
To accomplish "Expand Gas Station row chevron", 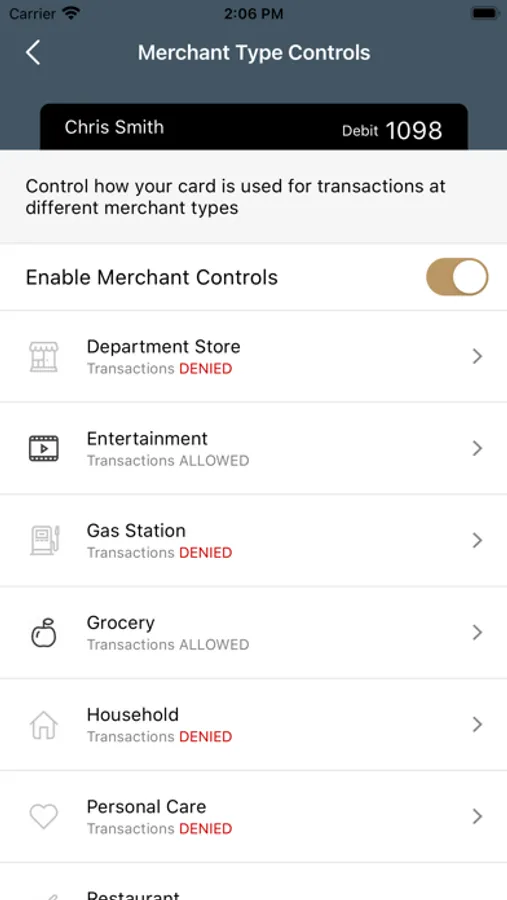I will pyautogui.click(x=477, y=540).
